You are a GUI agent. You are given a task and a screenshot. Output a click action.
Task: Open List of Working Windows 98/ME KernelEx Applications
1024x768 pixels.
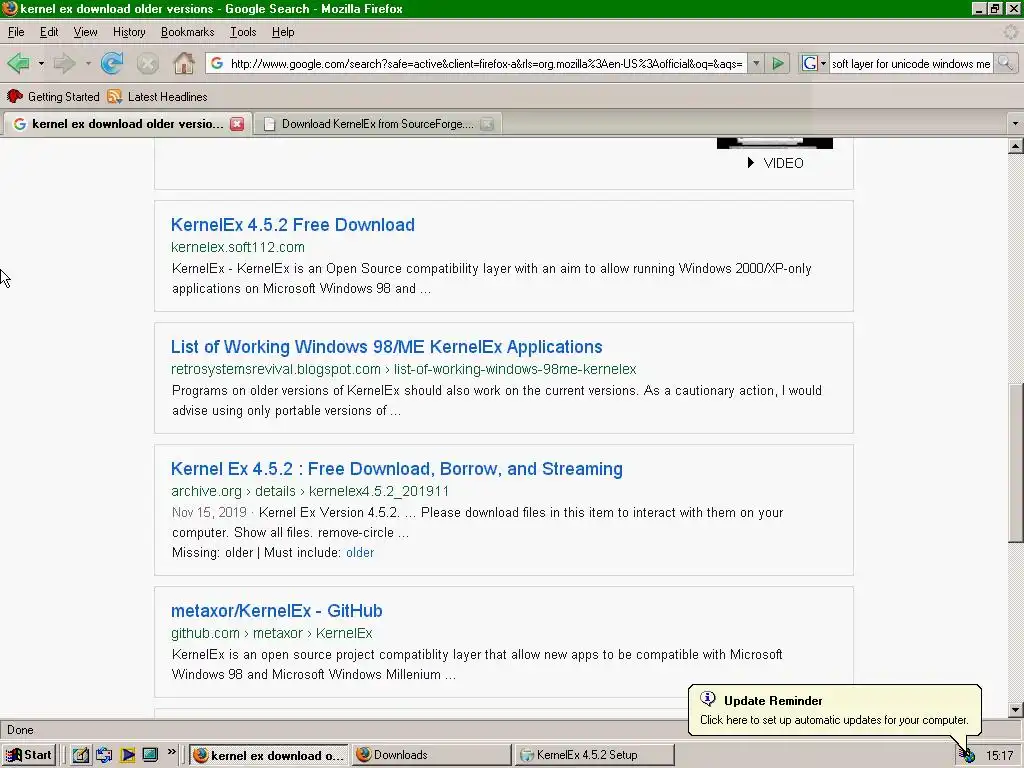(387, 347)
